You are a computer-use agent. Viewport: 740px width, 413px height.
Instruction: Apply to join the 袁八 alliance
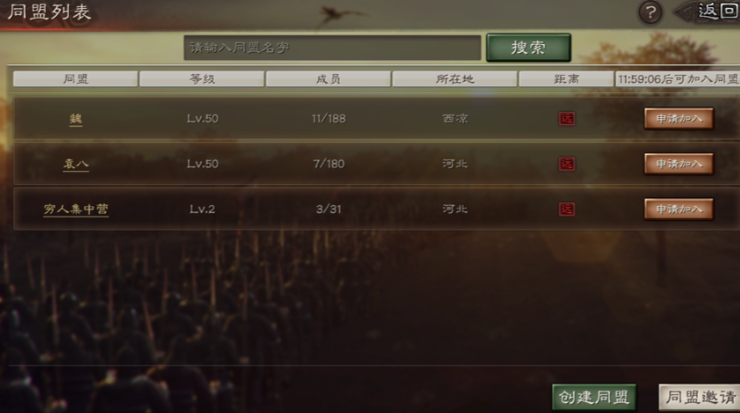(679, 164)
